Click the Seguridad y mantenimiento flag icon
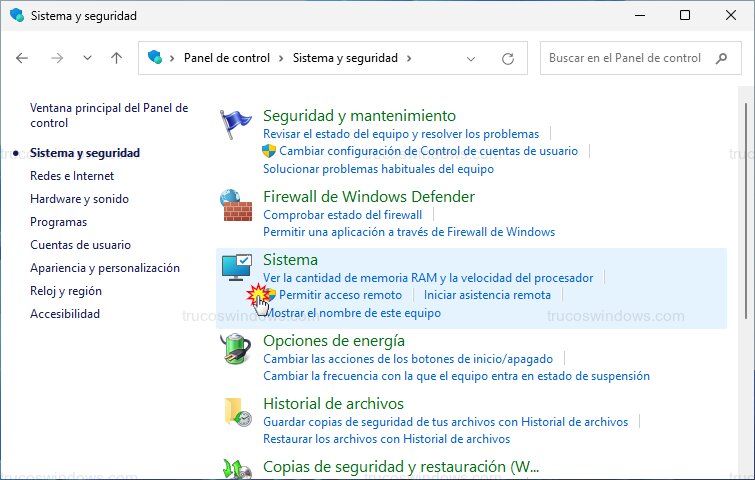Viewport: 755px width, 480px height. click(x=235, y=124)
